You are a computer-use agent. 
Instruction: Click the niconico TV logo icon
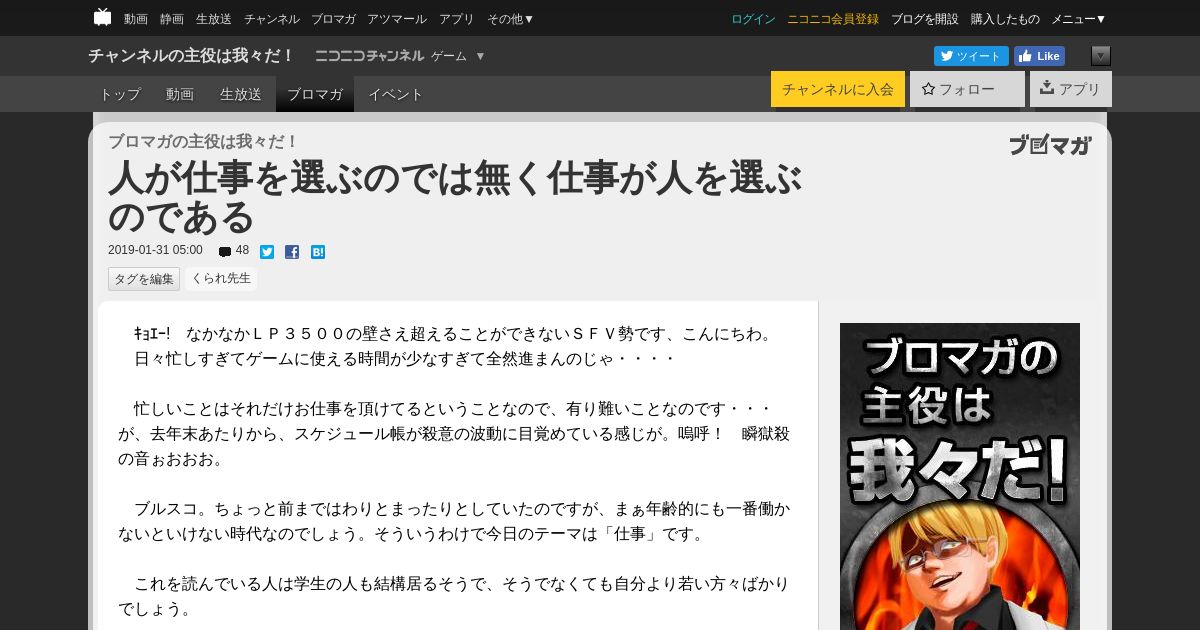102,17
